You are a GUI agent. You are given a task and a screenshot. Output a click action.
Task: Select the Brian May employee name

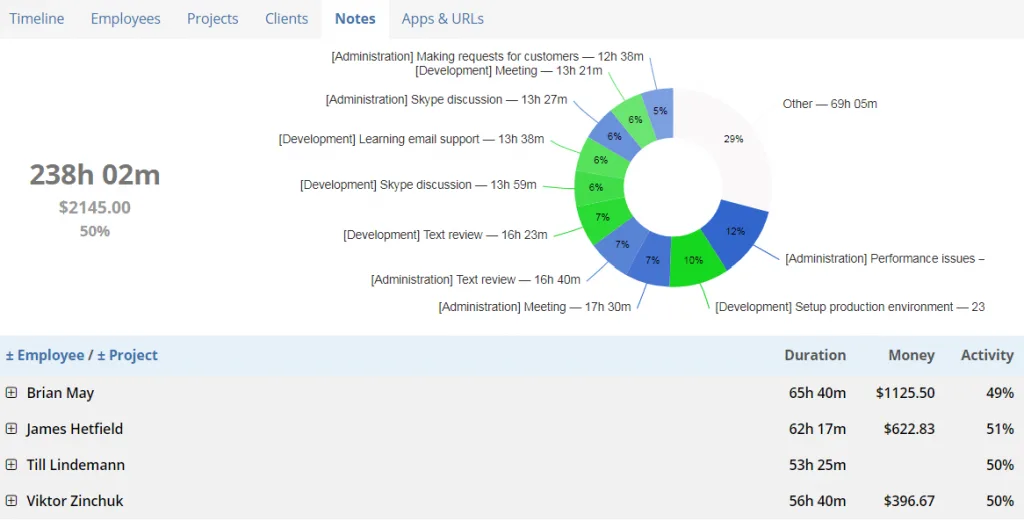click(x=60, y=393)
